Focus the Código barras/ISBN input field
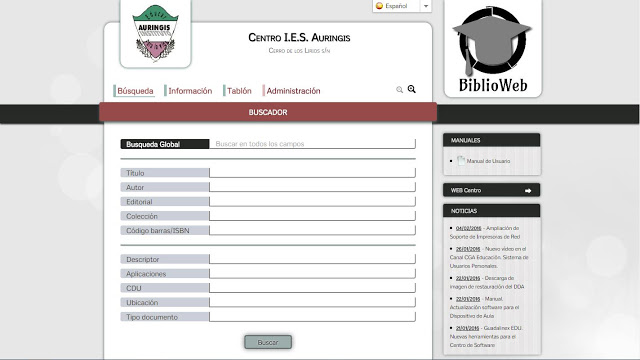Viewport: 640px width, 360px height. coord(312,230)
